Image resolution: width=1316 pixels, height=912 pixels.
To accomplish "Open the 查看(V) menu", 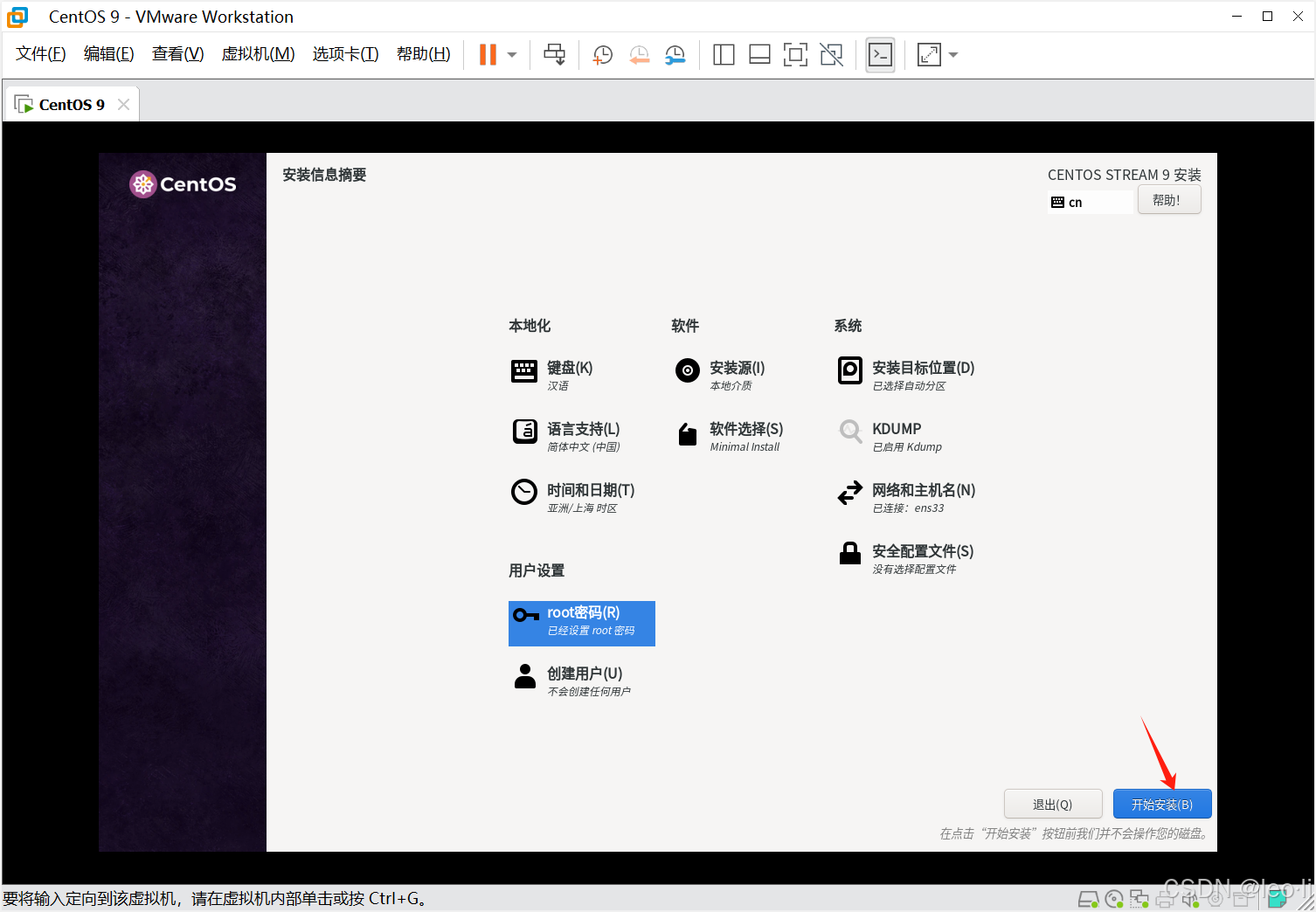I will 177,54.
